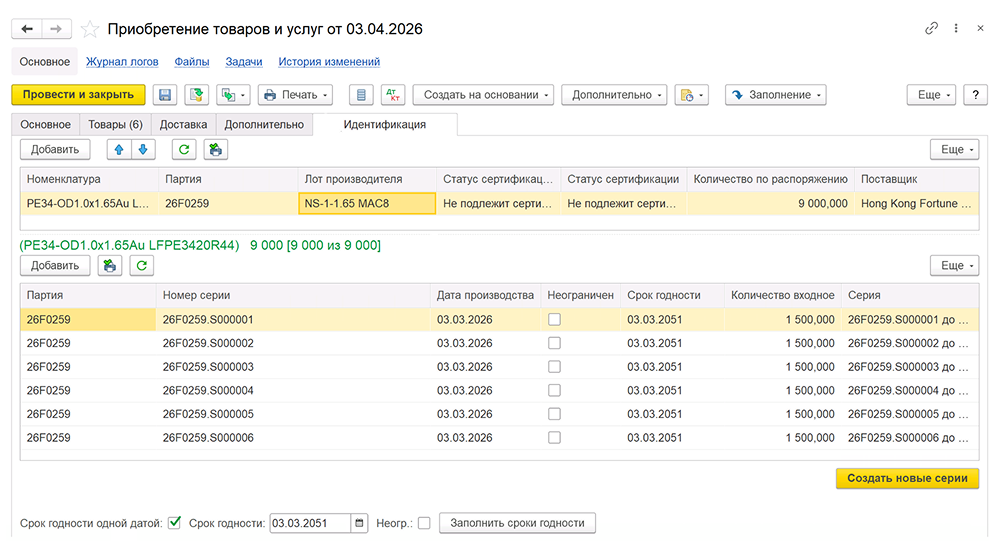Move the row down with blue arrow
The image size is (994, 544).
(143, 150)
